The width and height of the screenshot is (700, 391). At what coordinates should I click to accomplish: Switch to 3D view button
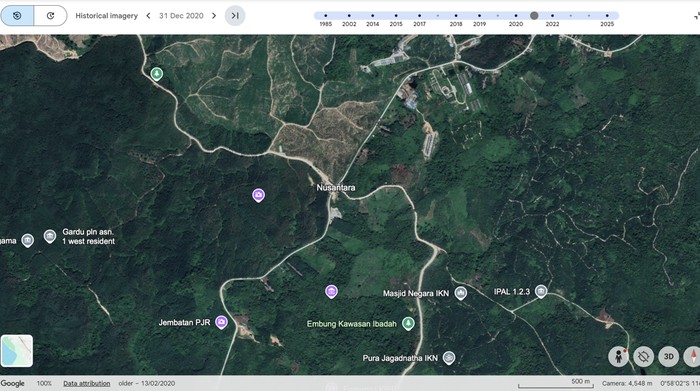tap(668, 356)
